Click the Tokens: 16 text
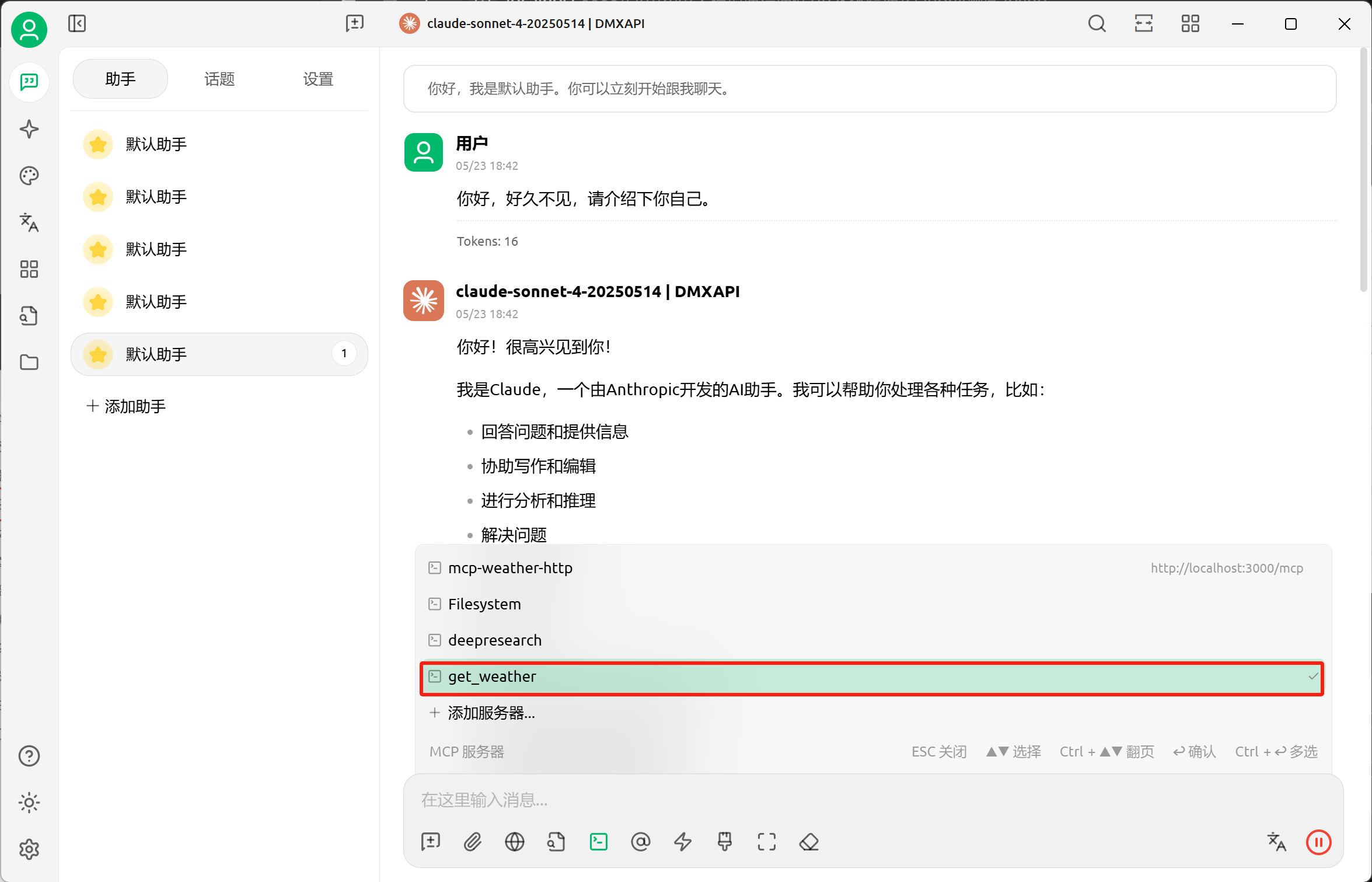1372x882 pixels. pyautogui.click(x=487, y=242)
